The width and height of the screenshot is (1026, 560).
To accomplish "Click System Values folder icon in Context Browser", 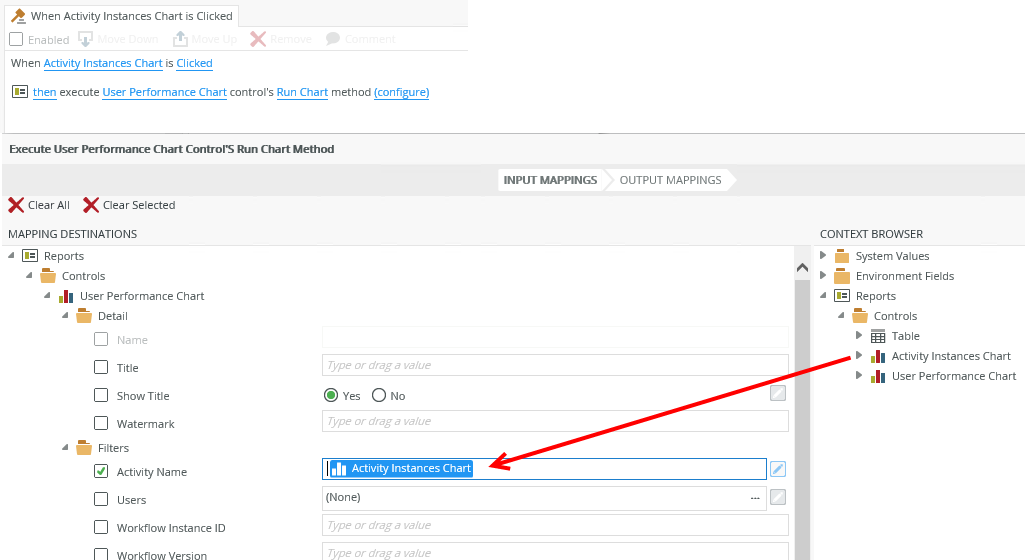I will (841, 255).
